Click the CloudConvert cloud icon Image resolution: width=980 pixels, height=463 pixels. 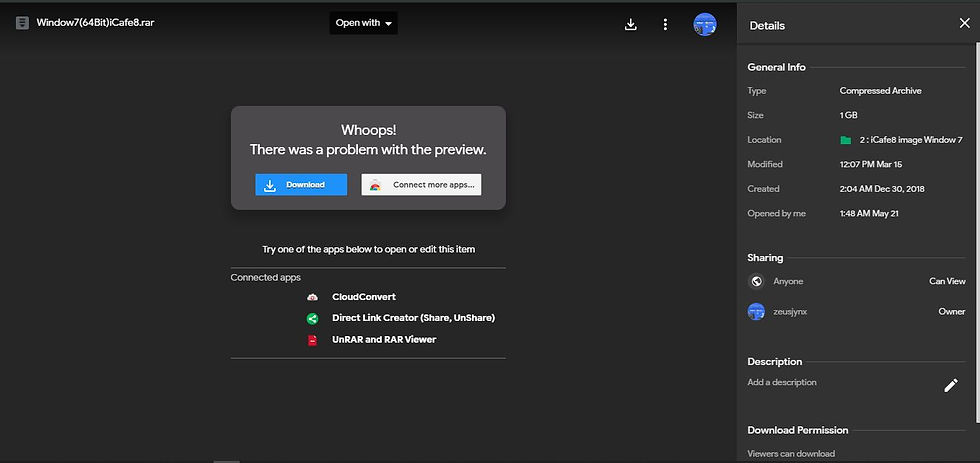pyautogui.click(x=312, y=297)
